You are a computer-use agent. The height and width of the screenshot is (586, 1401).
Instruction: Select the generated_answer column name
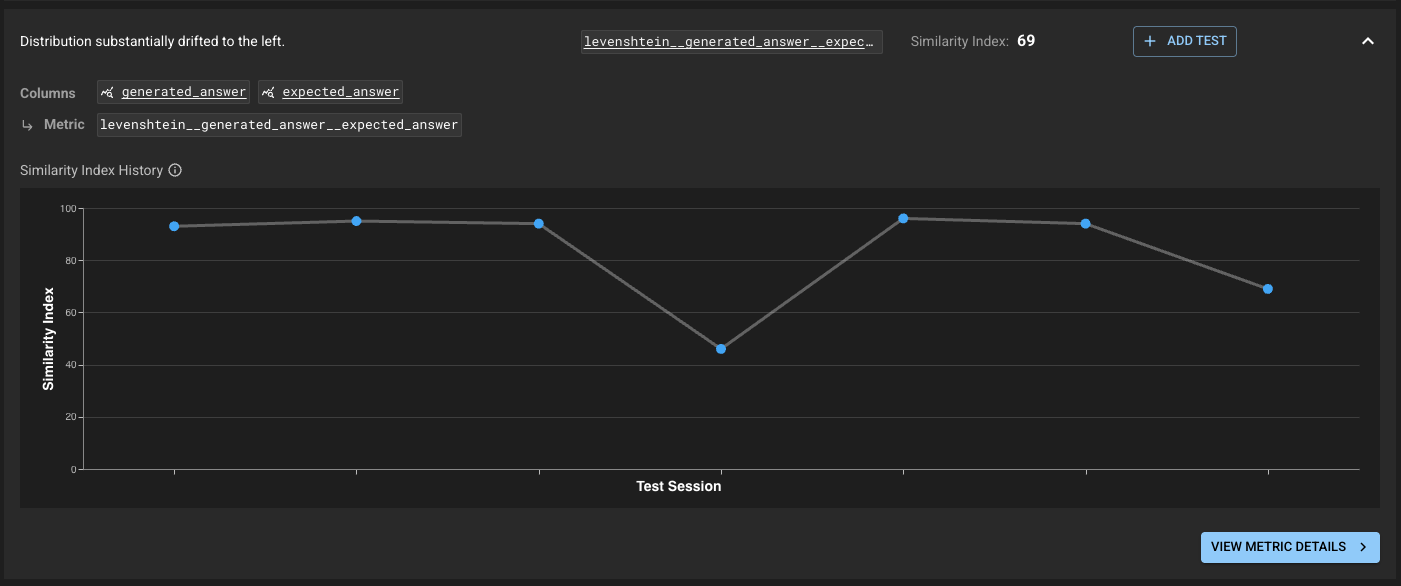(184, 92)
